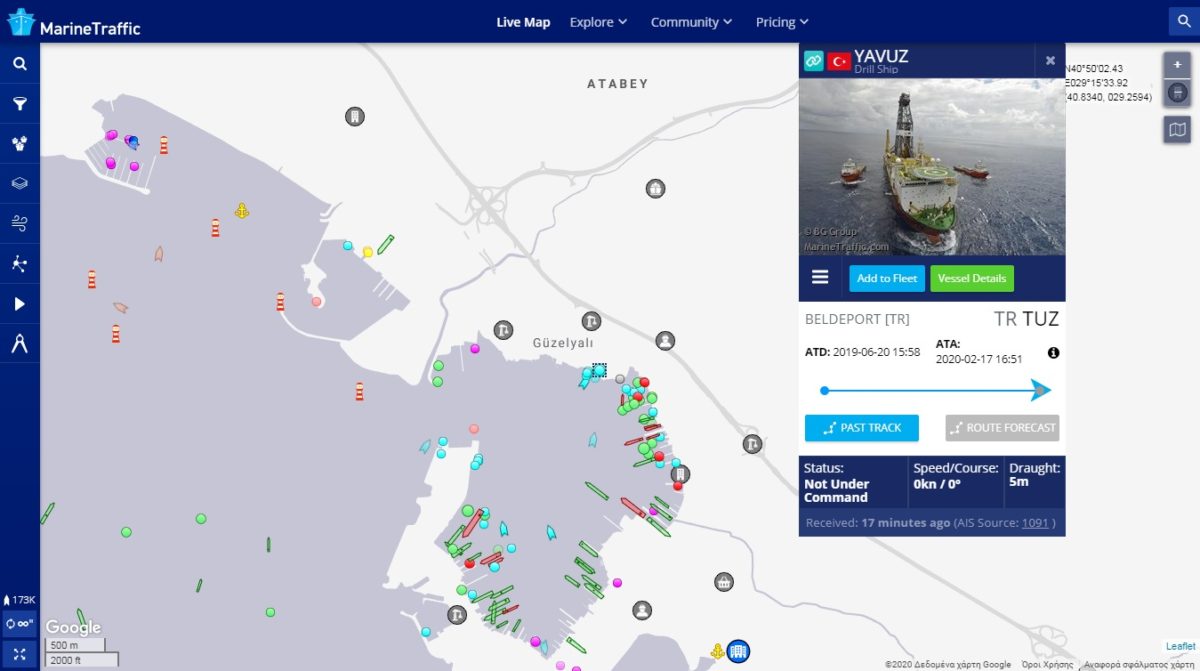The image size is (1200, 671).
Task: Click the voyage progress line arrow
Action: point(1041,390)
